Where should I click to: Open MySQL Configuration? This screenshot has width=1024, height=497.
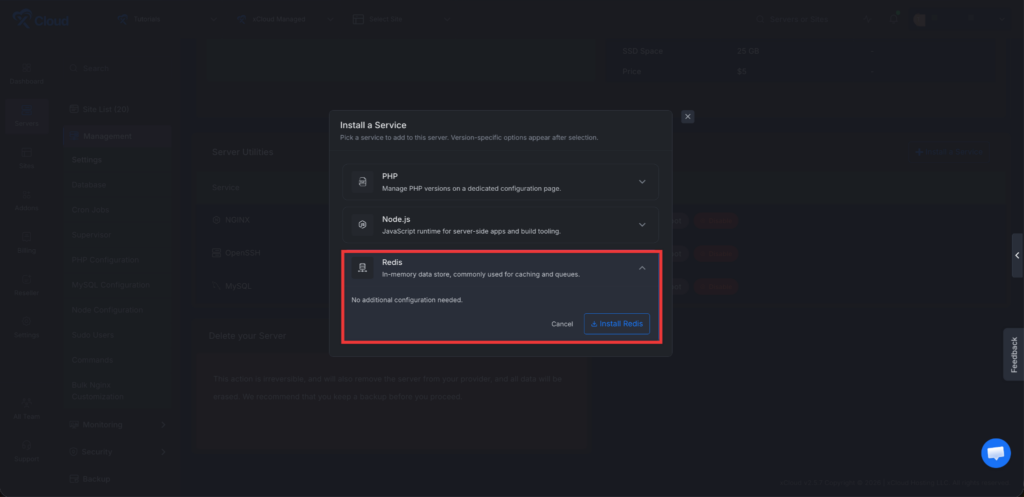point(110,285)
